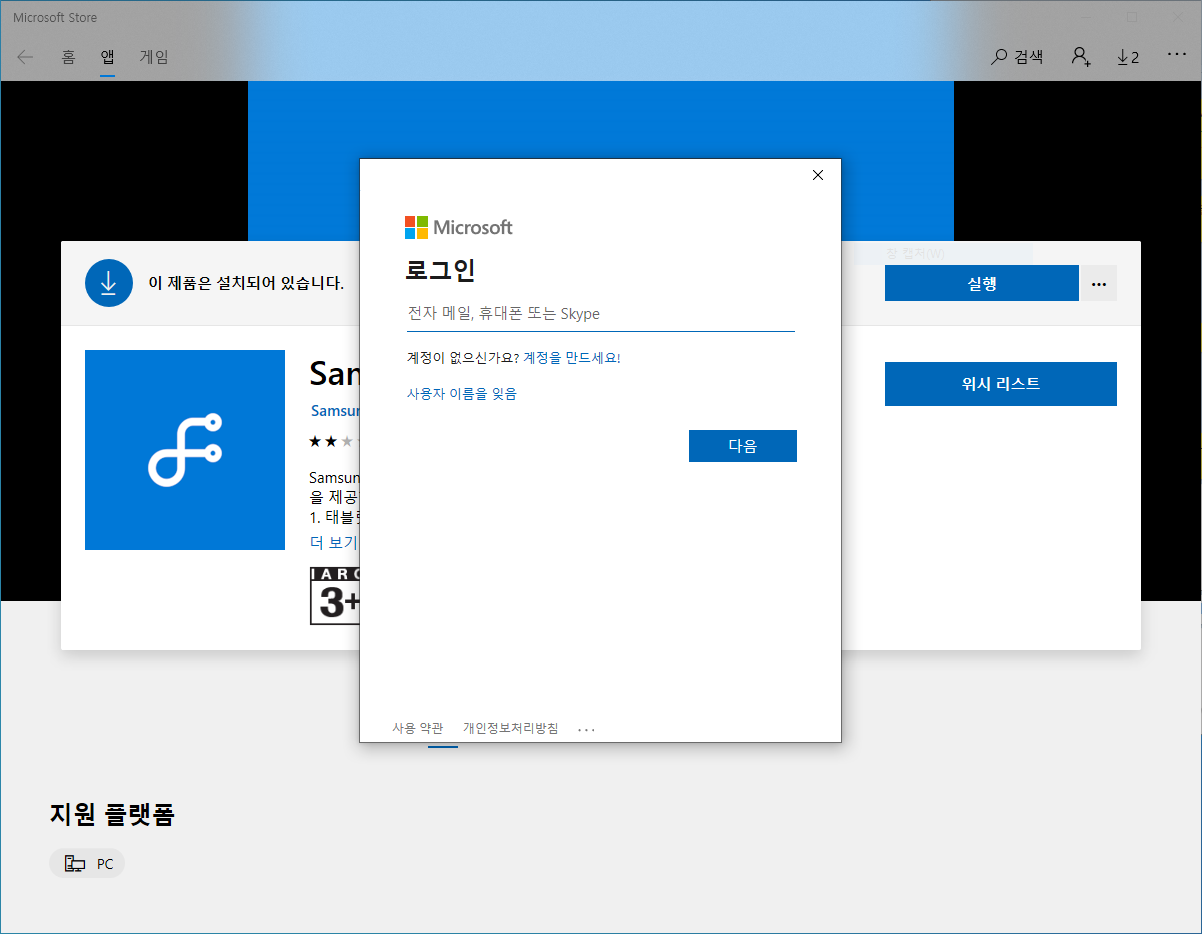Viewport: 1202px width, 934px height.
Task: Click the Microsoft logo in login dialog
Action: click(458, 227)
